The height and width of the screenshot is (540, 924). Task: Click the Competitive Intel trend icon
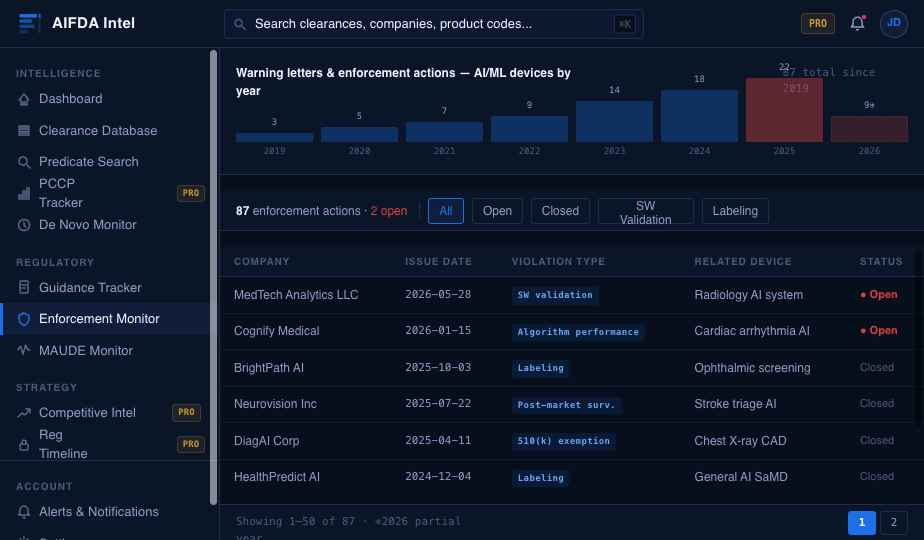(24, 413)
